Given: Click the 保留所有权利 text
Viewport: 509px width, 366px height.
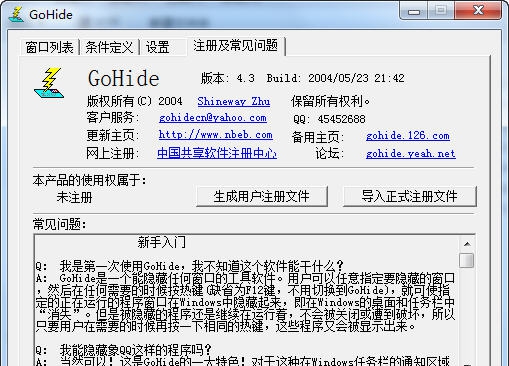Looking at the screenshot, I should tap(330, 101).
